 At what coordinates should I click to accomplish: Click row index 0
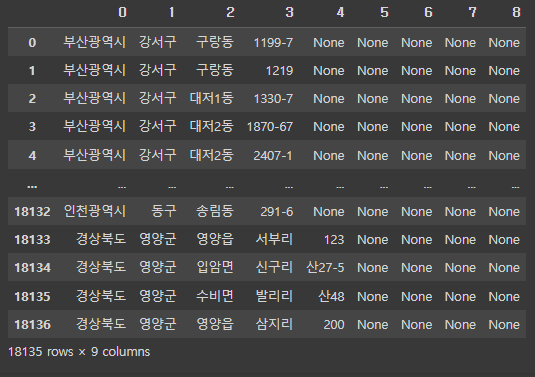click(32, 43)
